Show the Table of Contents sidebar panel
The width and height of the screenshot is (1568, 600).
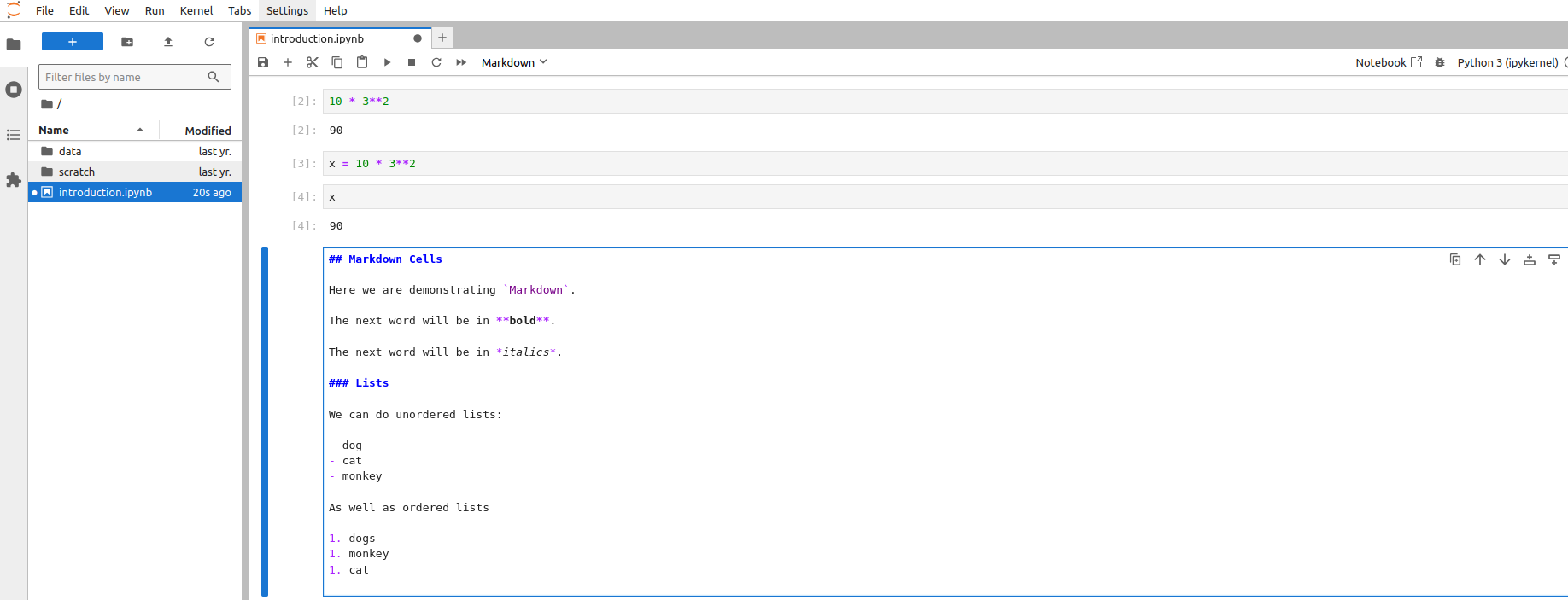tap(14, 135)
